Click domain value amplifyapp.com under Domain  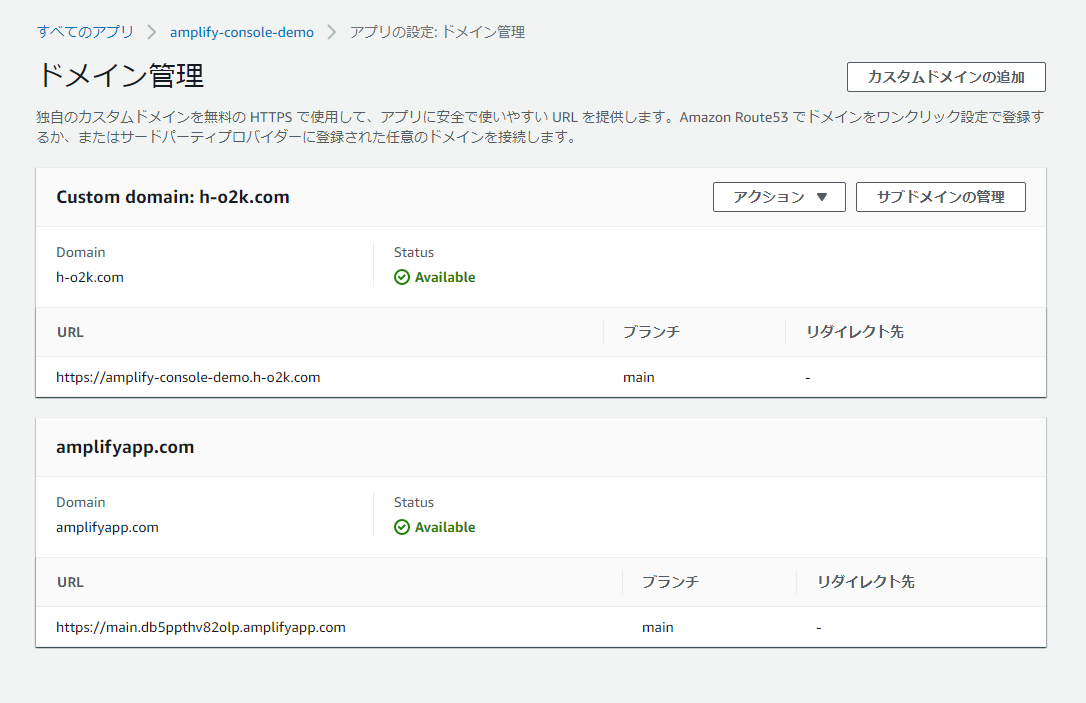[x=107, y=527]
